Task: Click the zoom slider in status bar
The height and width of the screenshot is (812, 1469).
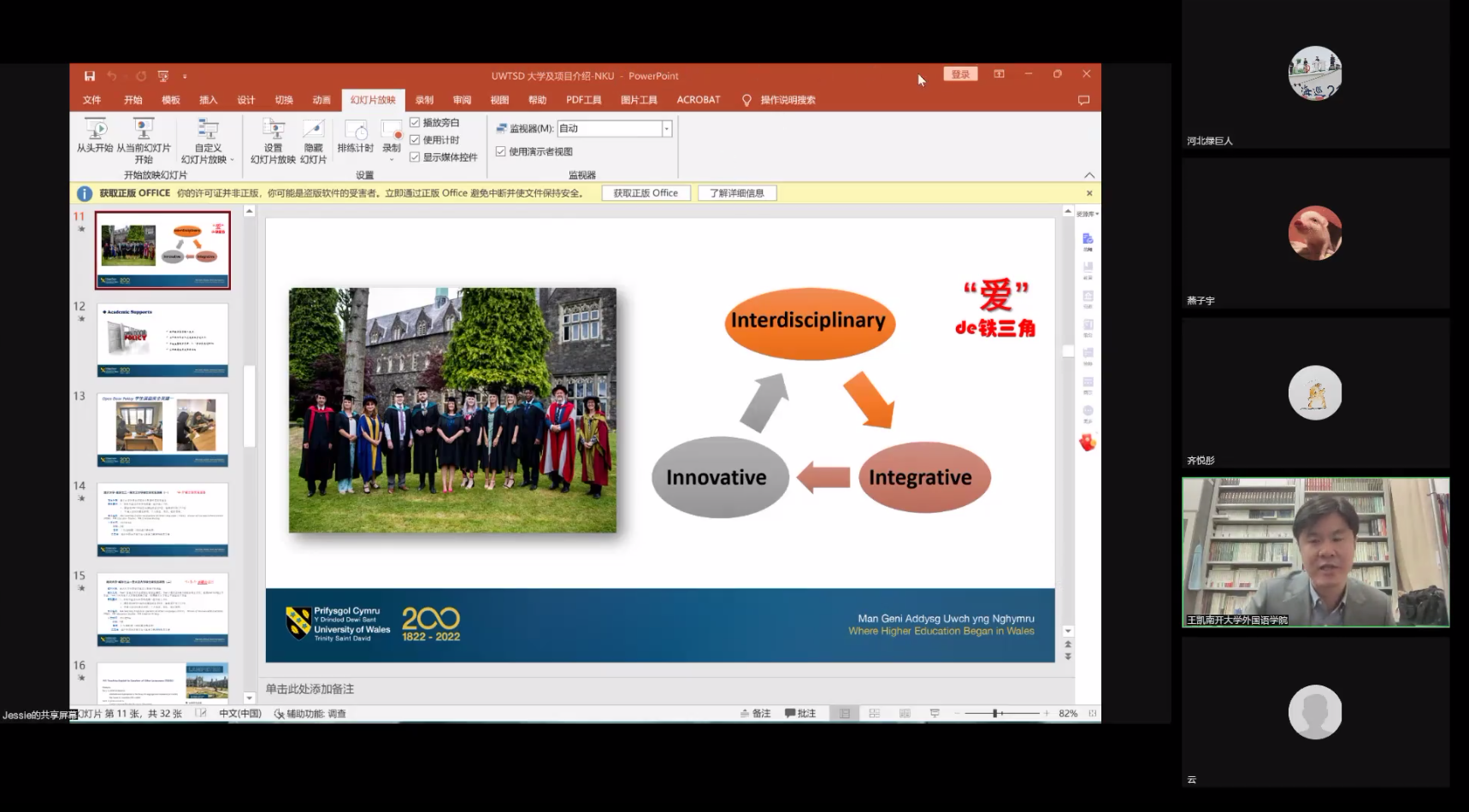Action: click(996, 714)
